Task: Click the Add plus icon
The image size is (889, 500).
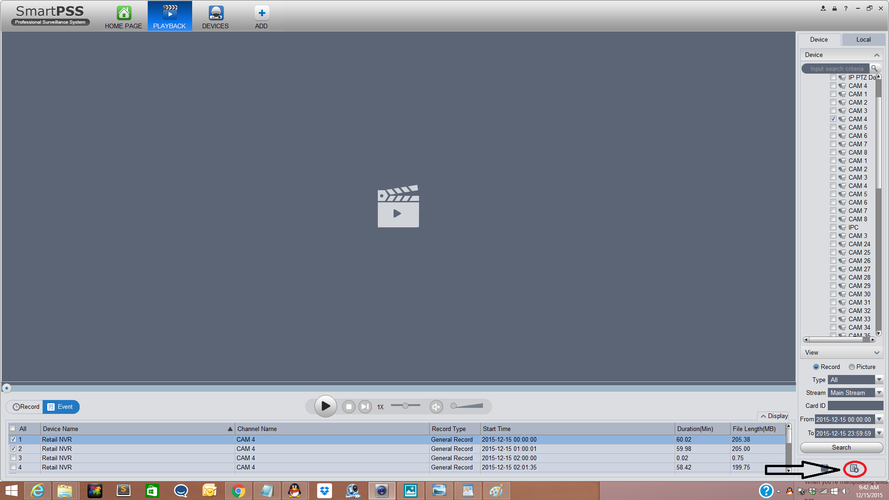Action: point(261,15)
